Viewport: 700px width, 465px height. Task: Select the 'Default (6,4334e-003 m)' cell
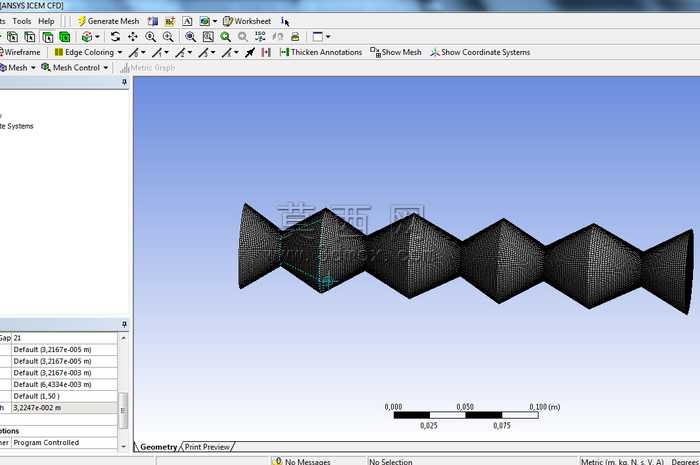click(x=65, y=385)
